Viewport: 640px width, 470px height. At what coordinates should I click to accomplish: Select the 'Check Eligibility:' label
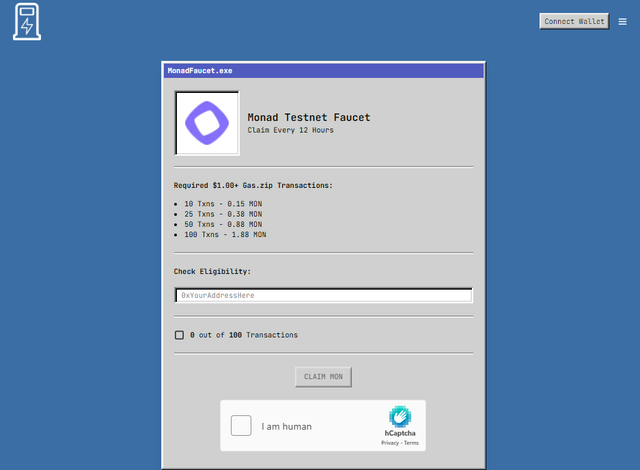coord(212,271)
